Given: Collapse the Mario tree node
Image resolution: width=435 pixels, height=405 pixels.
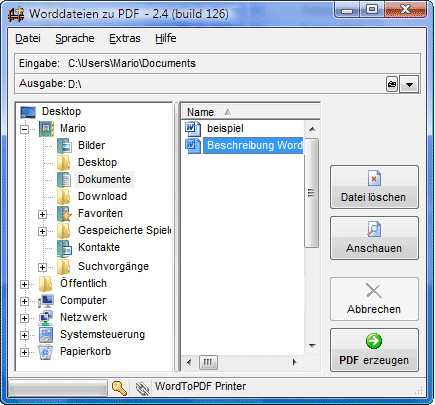Looking at the screenshot, I should [24, 129].
